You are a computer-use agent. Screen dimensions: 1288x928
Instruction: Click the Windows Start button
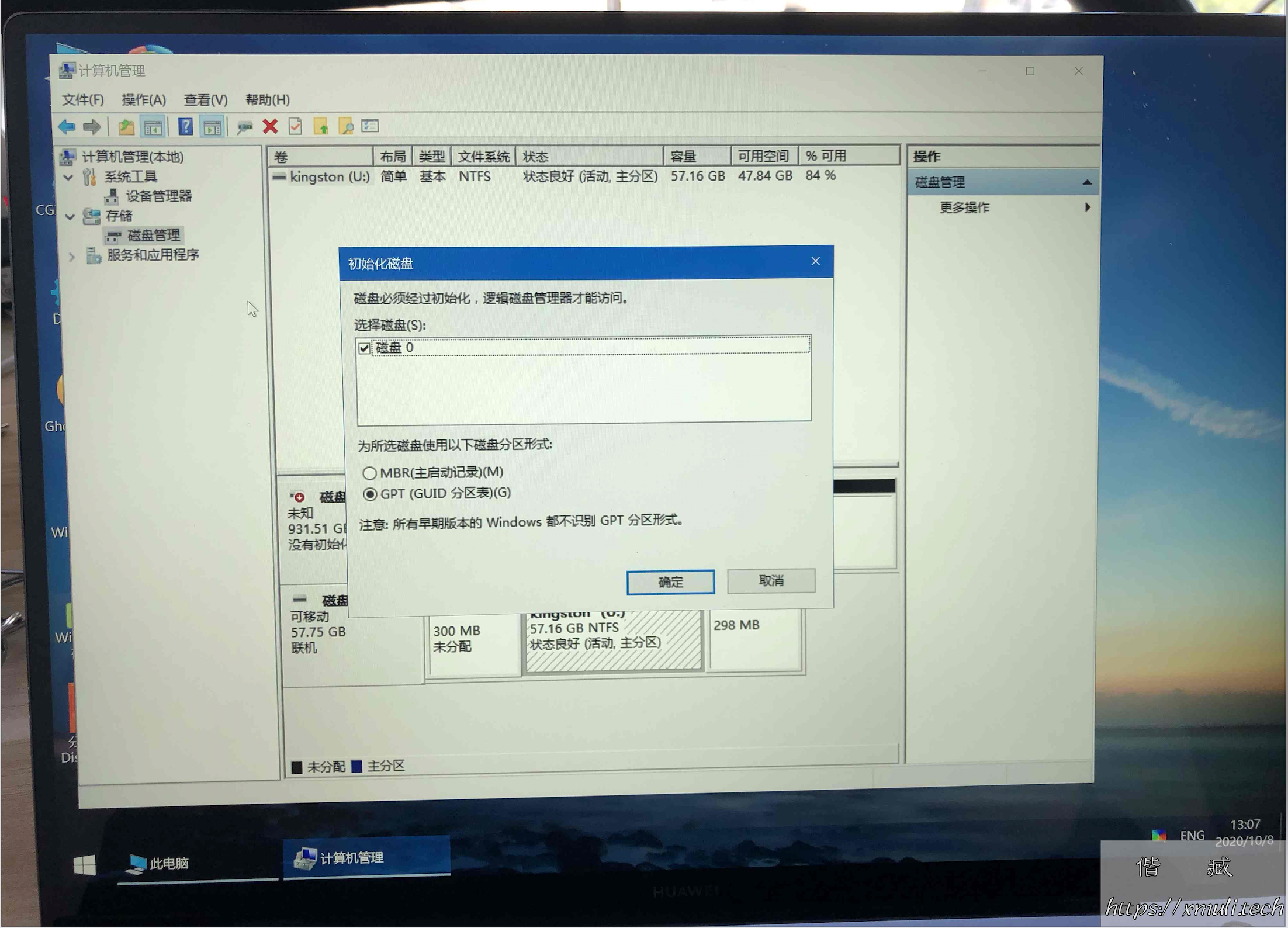click(x=85, y=865)
